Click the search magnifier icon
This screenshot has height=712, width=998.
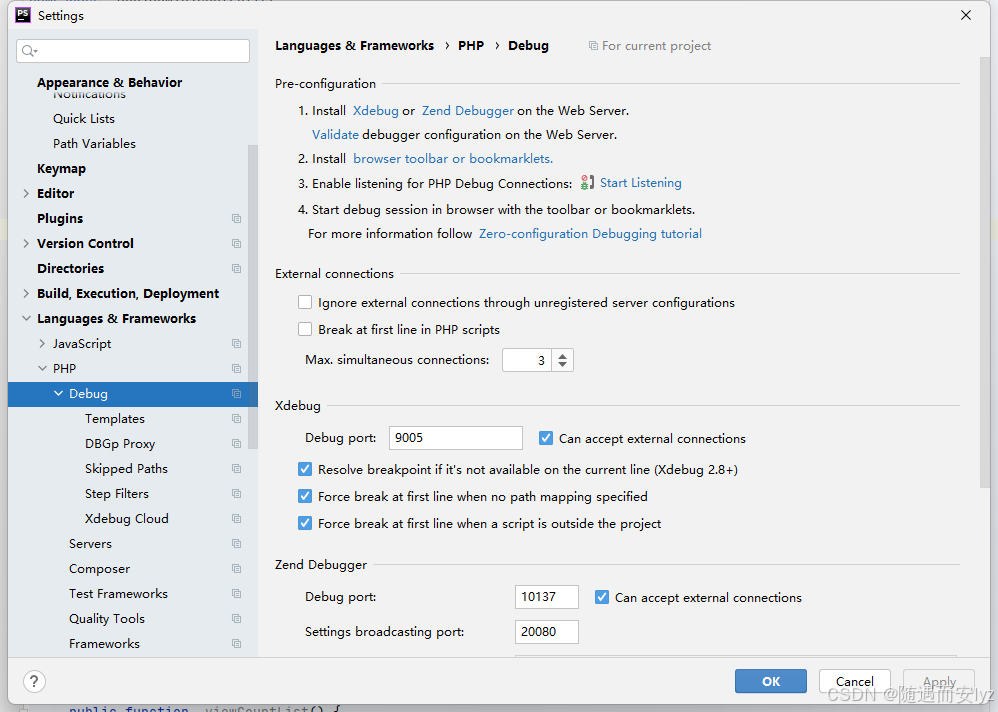click(x=29, y=51)
